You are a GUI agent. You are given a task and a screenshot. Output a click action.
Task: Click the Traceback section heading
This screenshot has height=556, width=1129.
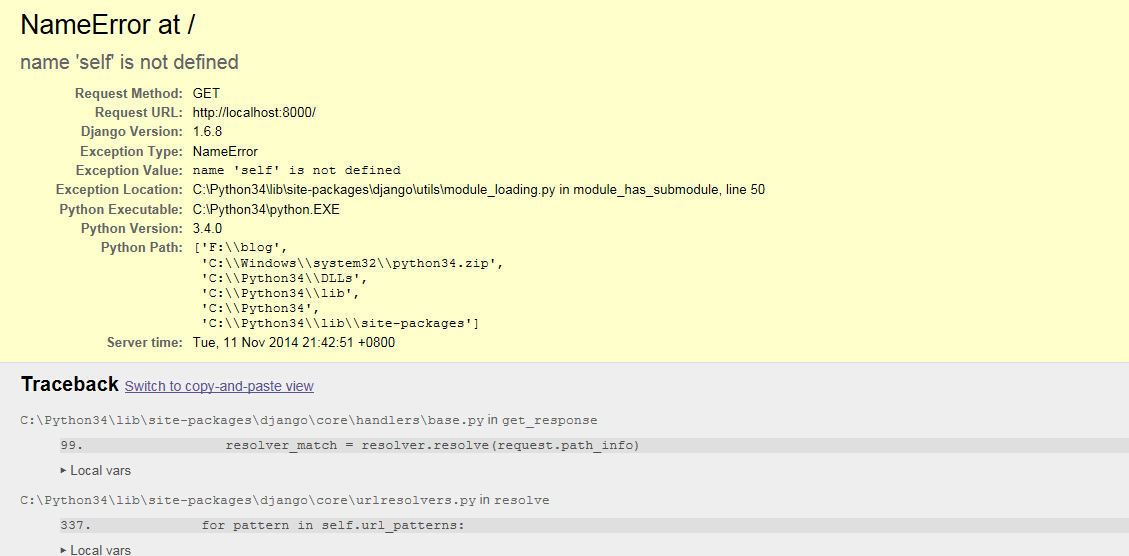[x=70, y=385]
